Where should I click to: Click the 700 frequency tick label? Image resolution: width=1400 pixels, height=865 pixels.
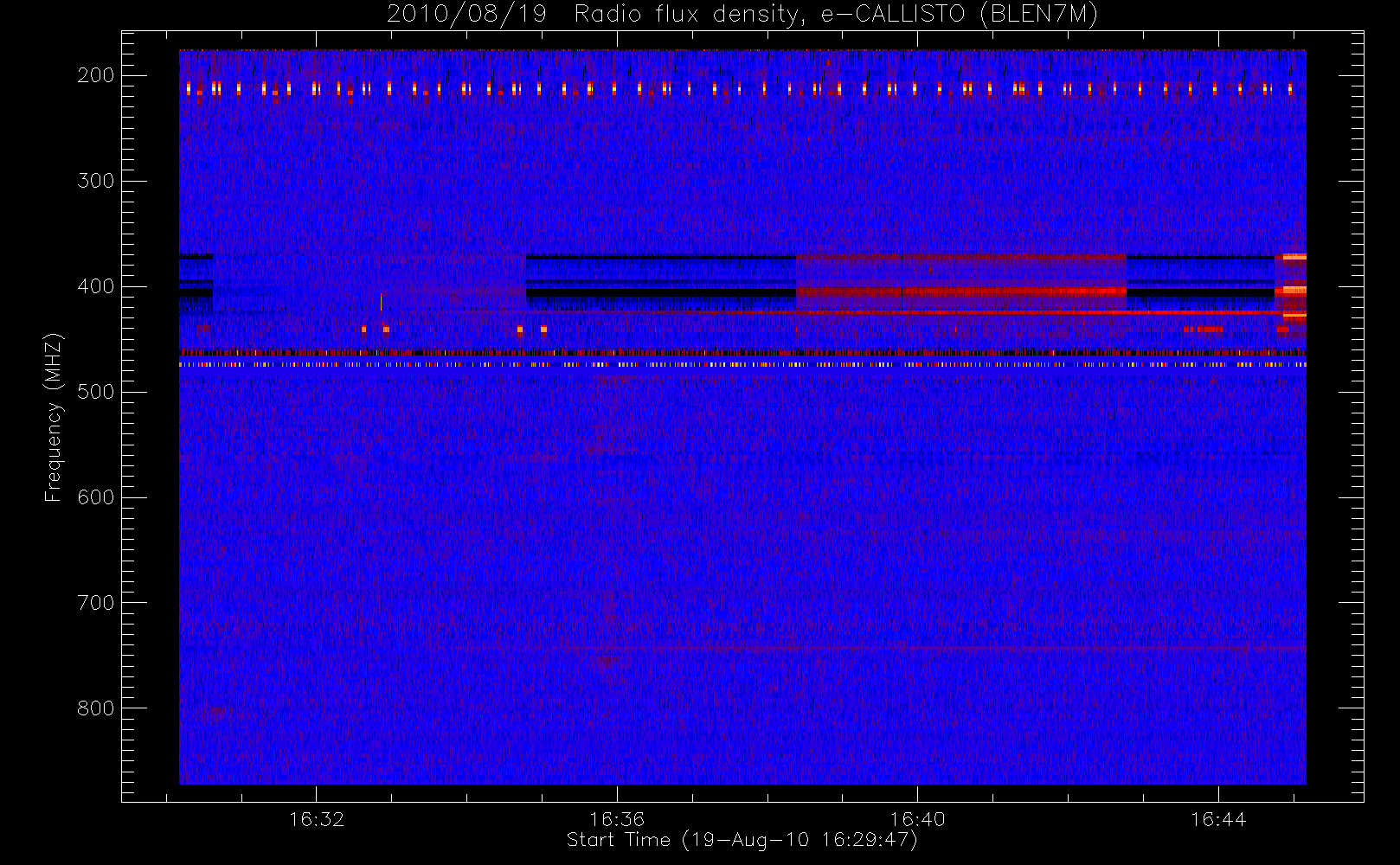(x=96, y=603)
